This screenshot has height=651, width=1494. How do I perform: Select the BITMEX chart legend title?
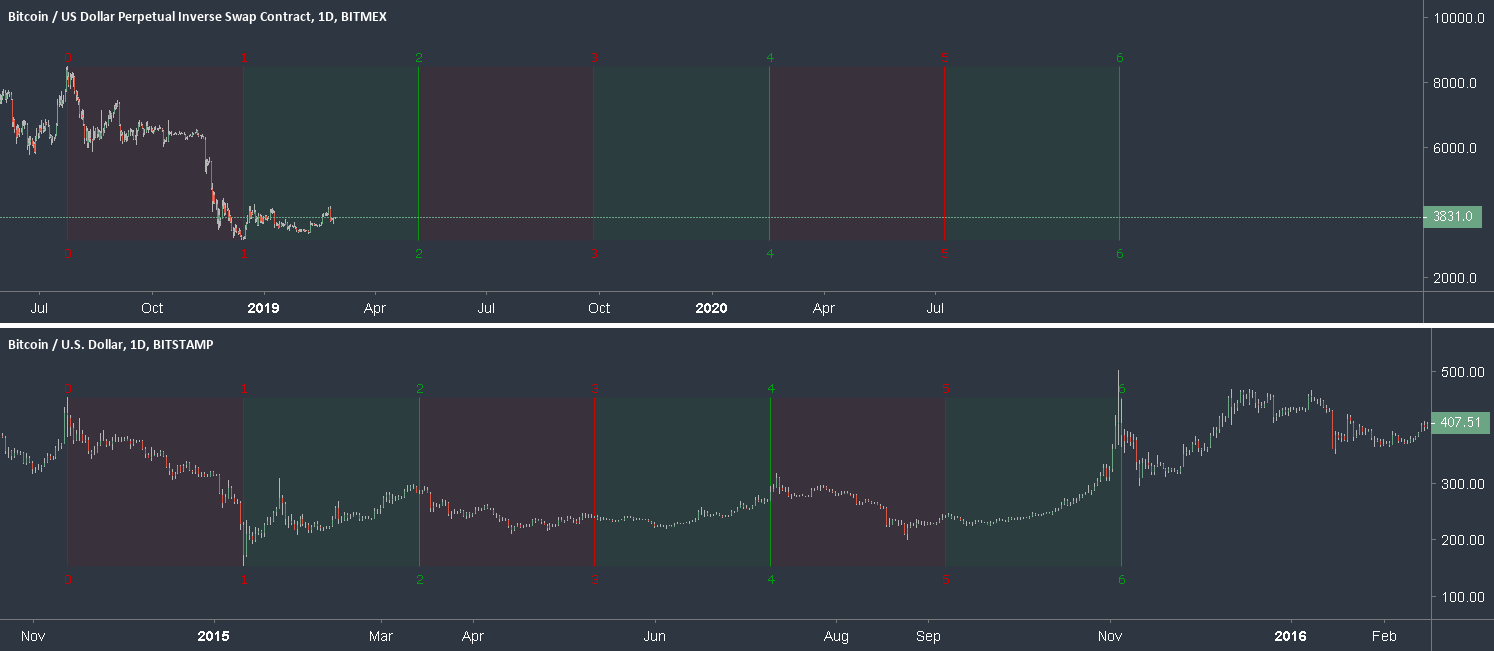(195, 16)
